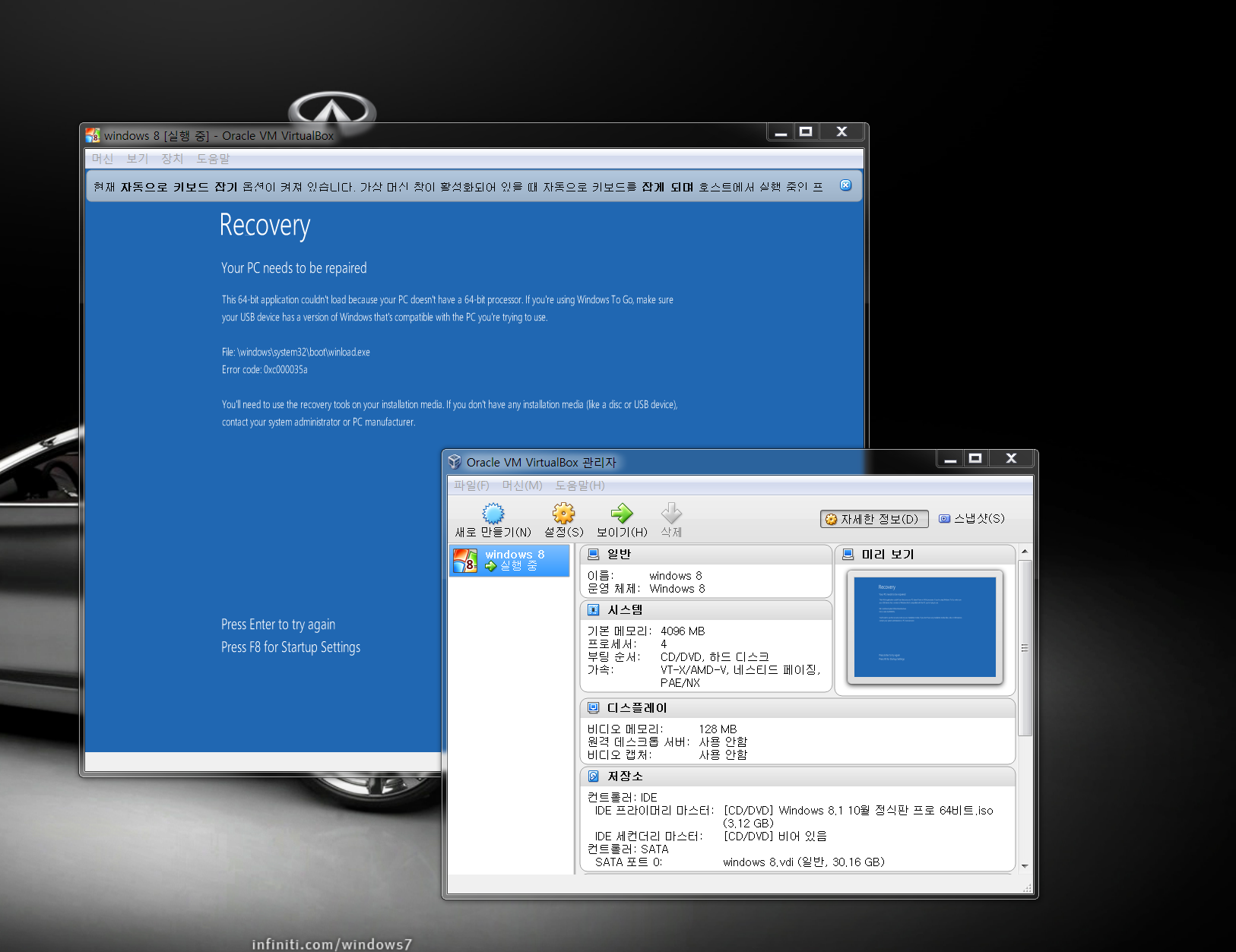Click the General (일반) header title
1236x952 pixels.
619,555
